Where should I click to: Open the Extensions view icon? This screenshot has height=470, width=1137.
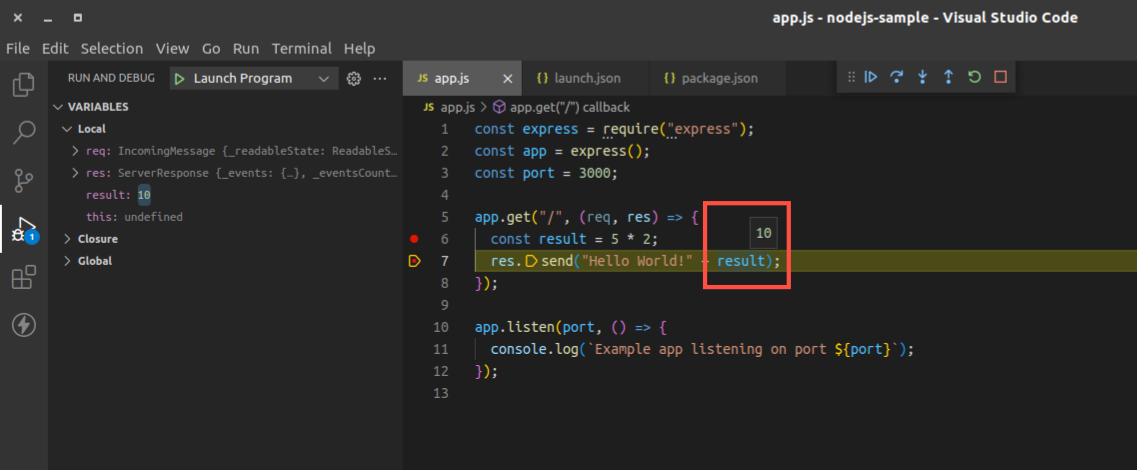(x=23, y=277)
